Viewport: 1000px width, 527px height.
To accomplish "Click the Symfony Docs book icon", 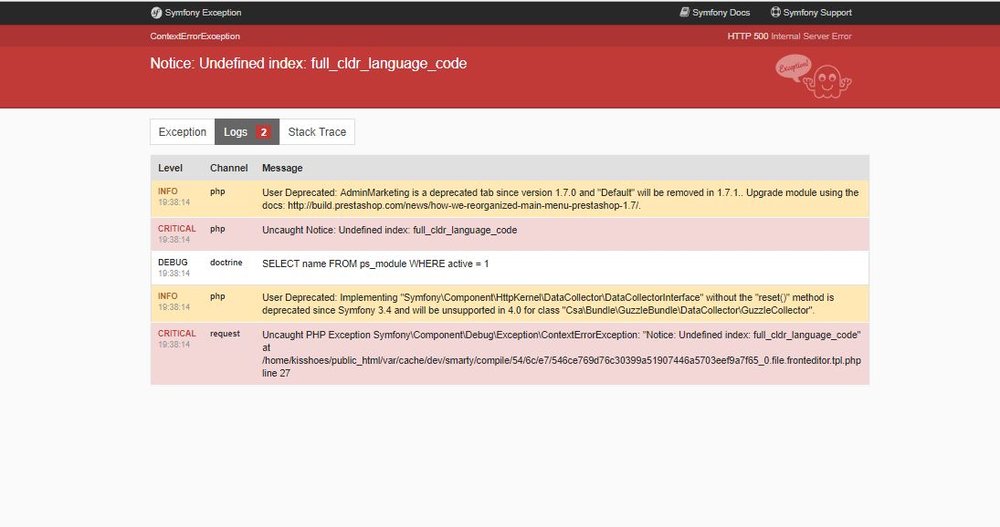I will (x=684, y=12).
